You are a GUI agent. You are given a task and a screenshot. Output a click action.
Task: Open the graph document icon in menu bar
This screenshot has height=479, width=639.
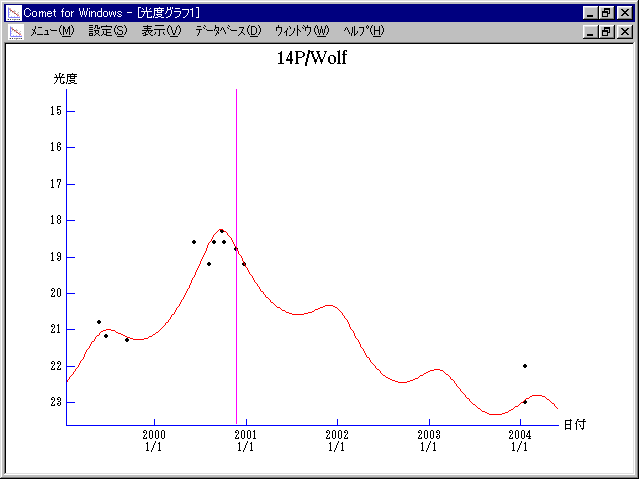(15, 31)
